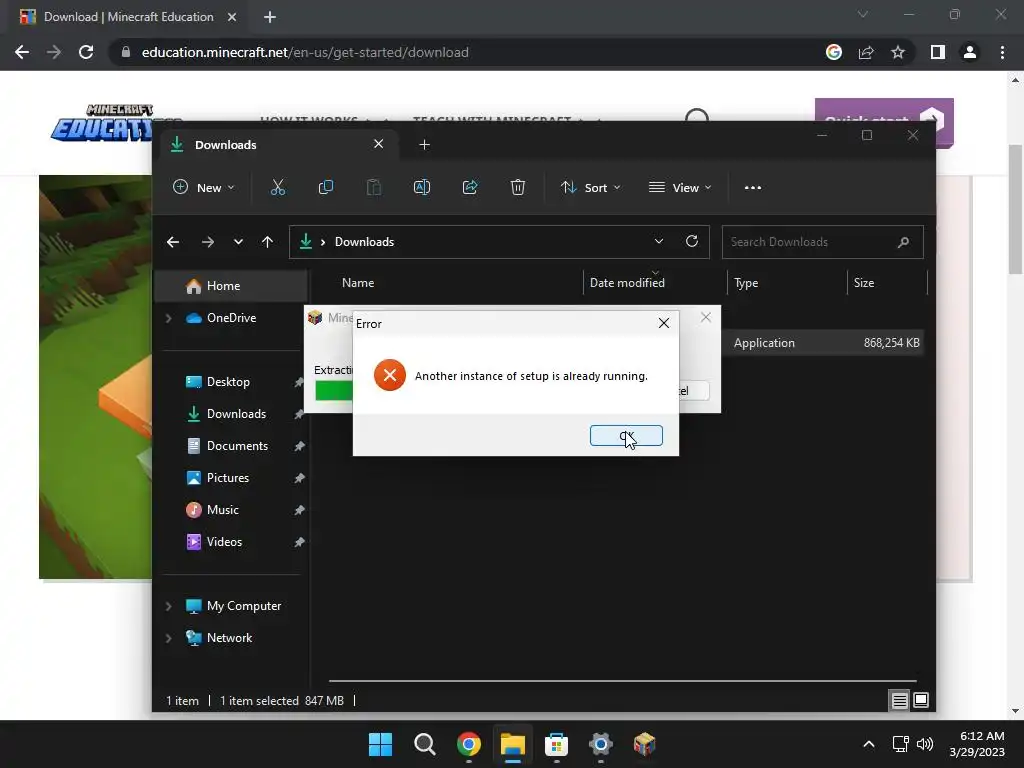
Task: Go up one folder in Explorer
Action: [x=267, y=242]
